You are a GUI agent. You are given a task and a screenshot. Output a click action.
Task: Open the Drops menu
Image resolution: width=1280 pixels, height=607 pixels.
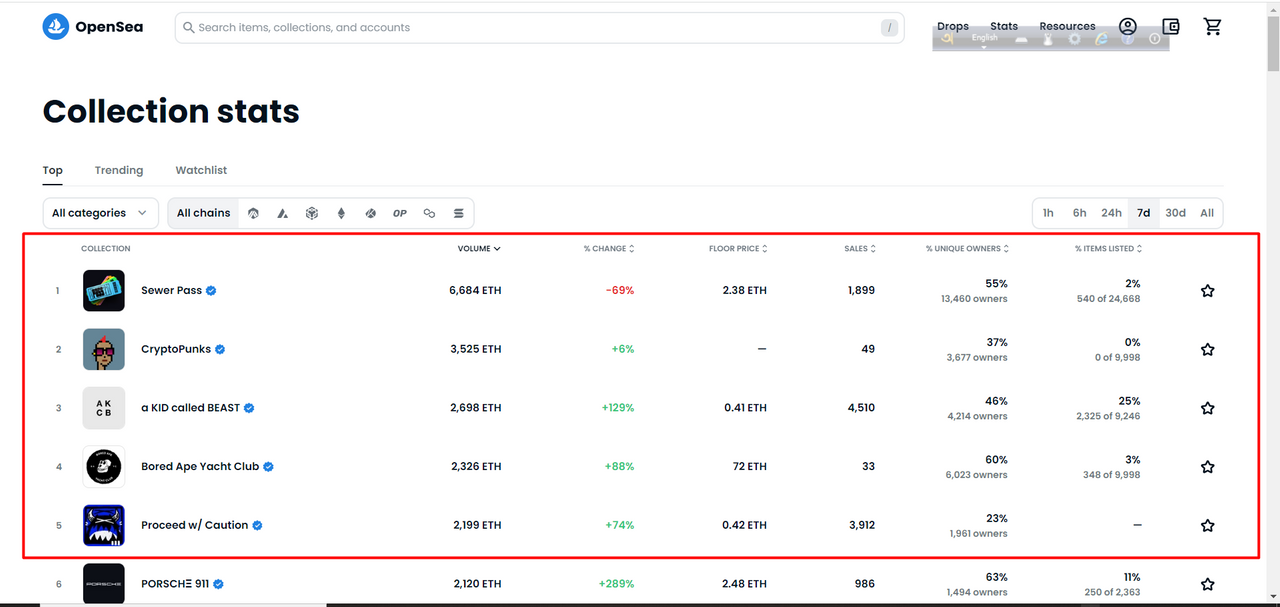[953, 26]
